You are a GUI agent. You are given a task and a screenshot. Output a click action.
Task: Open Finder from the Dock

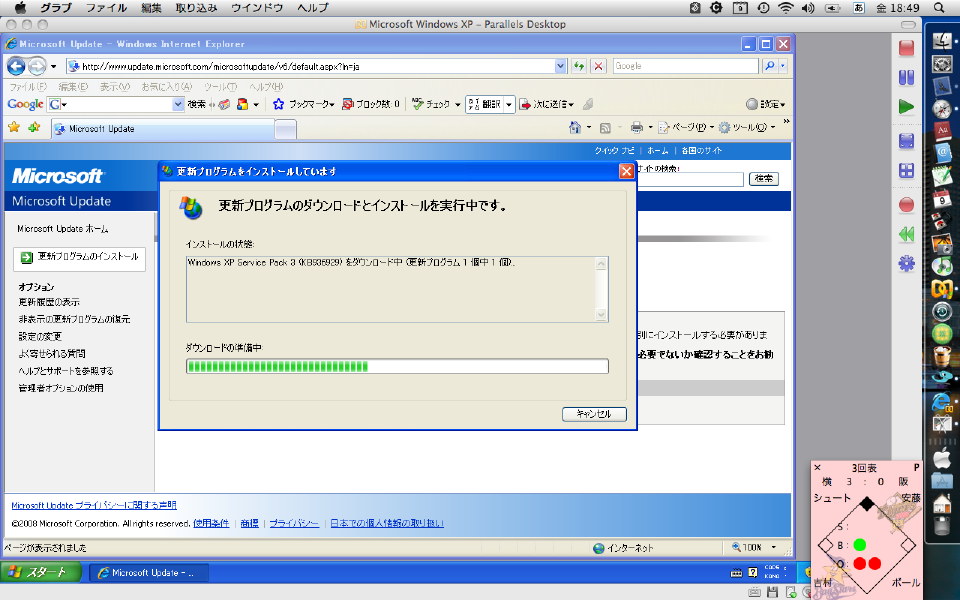[942, 41]
